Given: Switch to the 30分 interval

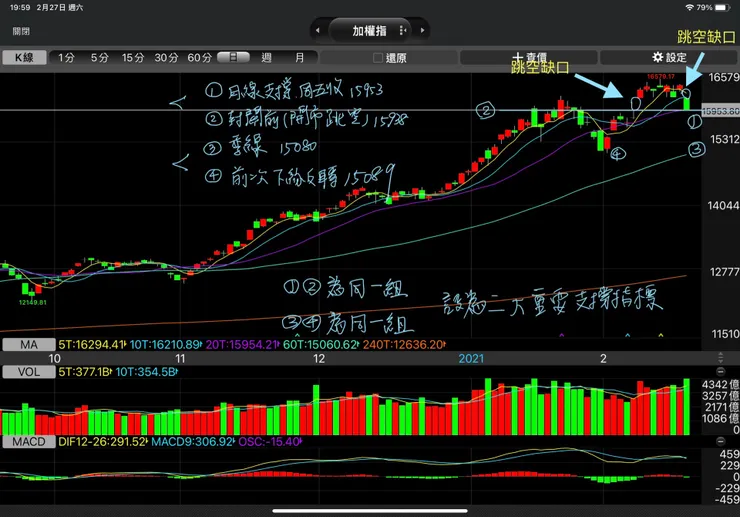Looking at the screenshot, I should point(167,58).
